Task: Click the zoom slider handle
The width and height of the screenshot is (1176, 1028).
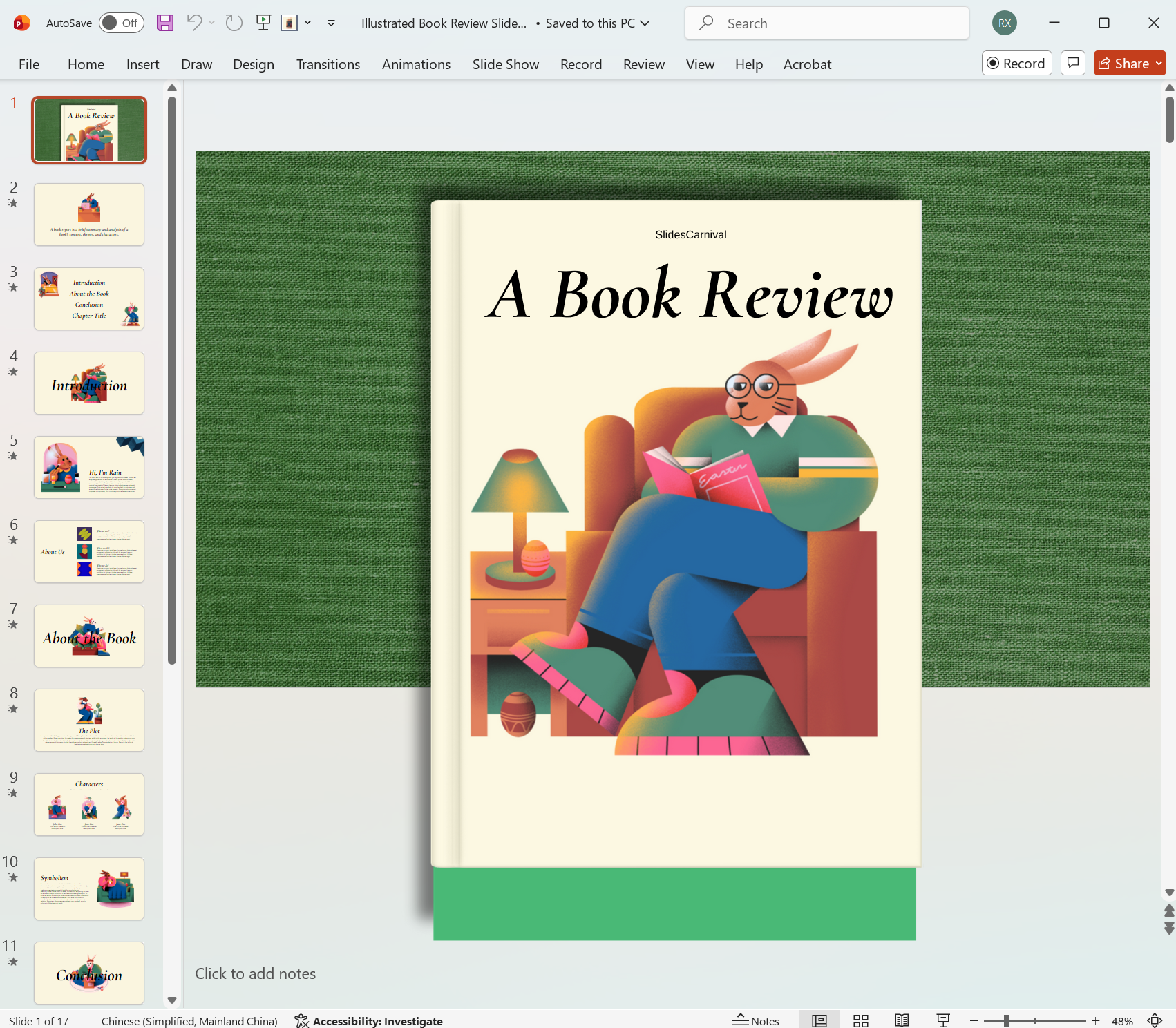Action: (x=1007, y=1020)
